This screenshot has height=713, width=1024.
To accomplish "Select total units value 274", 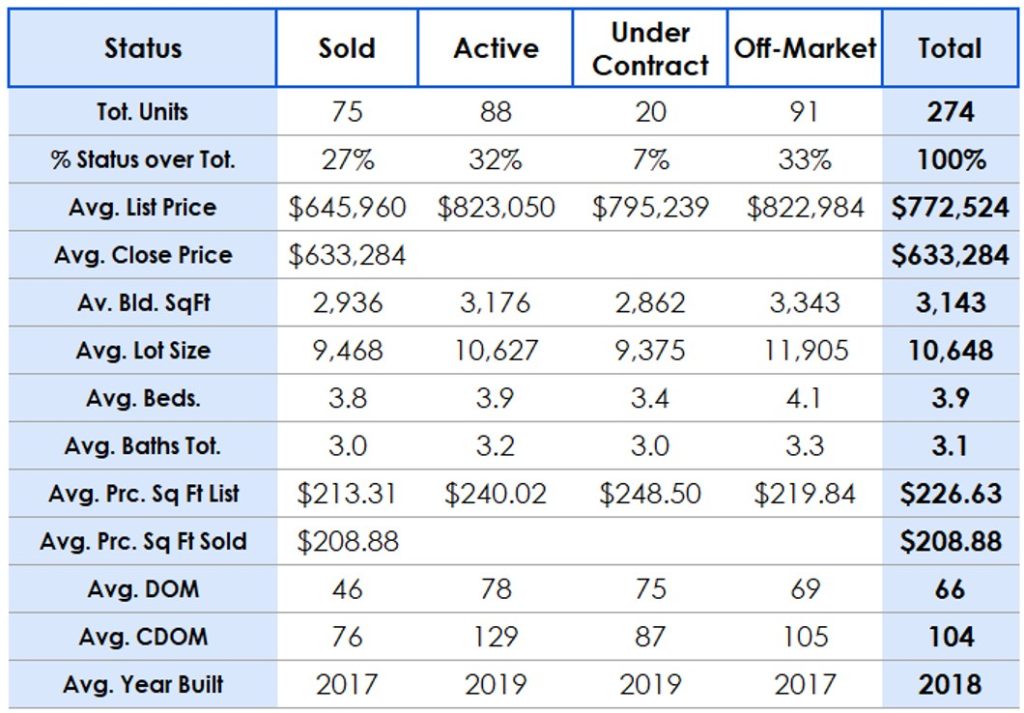I will pos(950,112).
